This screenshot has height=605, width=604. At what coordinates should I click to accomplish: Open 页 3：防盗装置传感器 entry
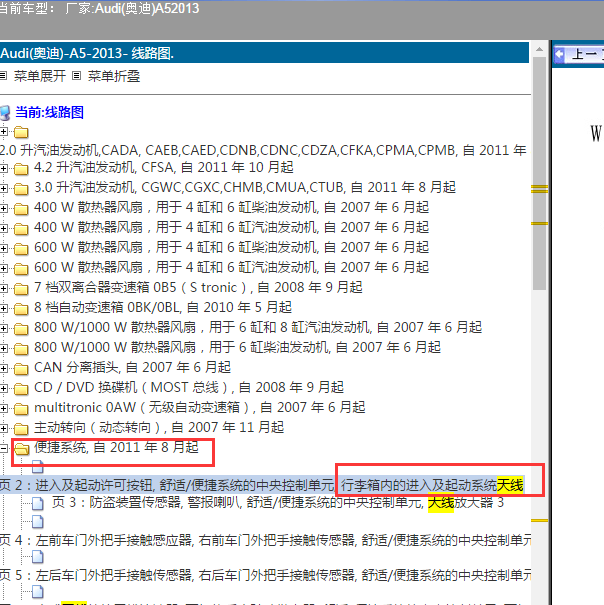(278, 502)
